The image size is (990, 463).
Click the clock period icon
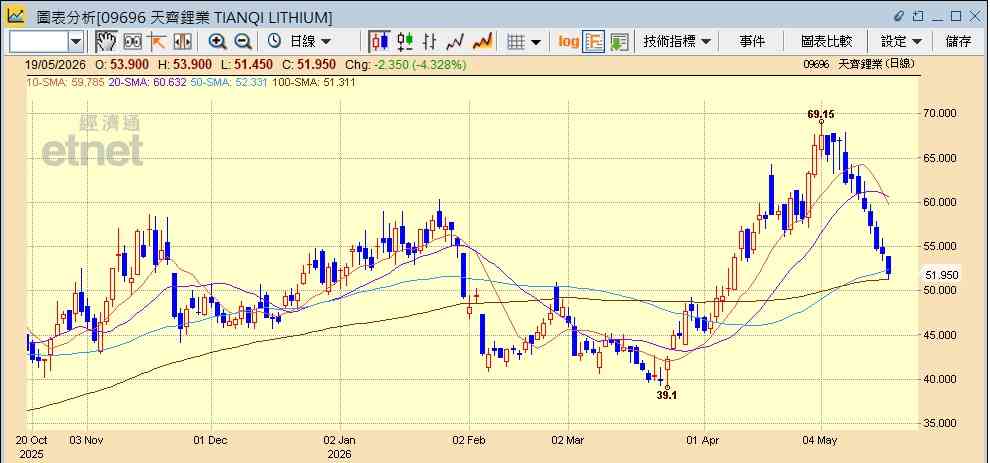274,42
